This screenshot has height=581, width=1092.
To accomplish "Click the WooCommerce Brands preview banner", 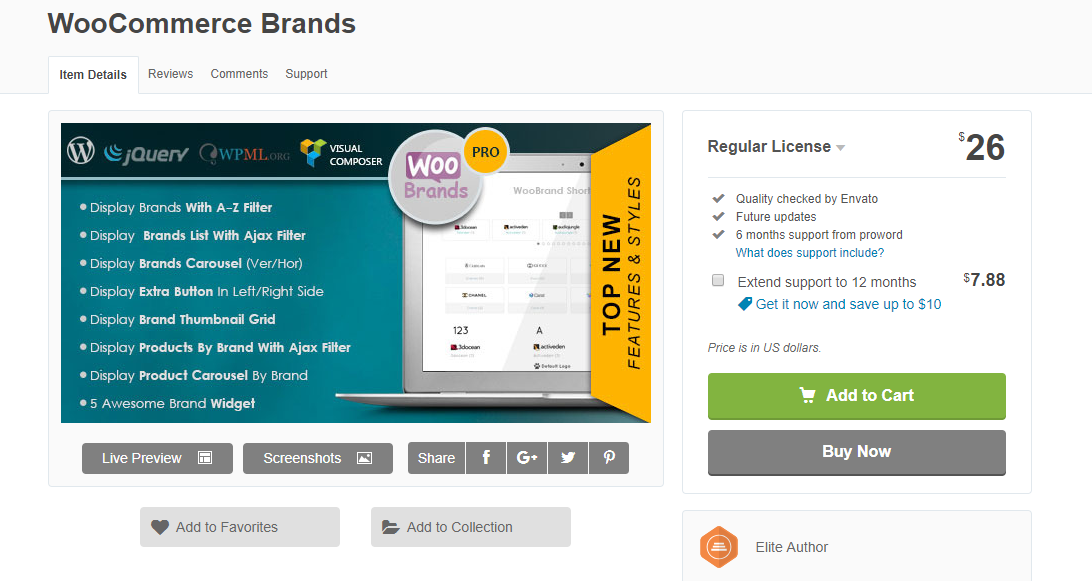I will (356, 273).
